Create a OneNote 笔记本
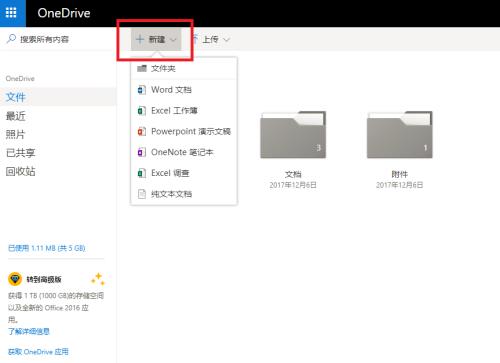The image size is (500, 363). (x=184, y=152)
